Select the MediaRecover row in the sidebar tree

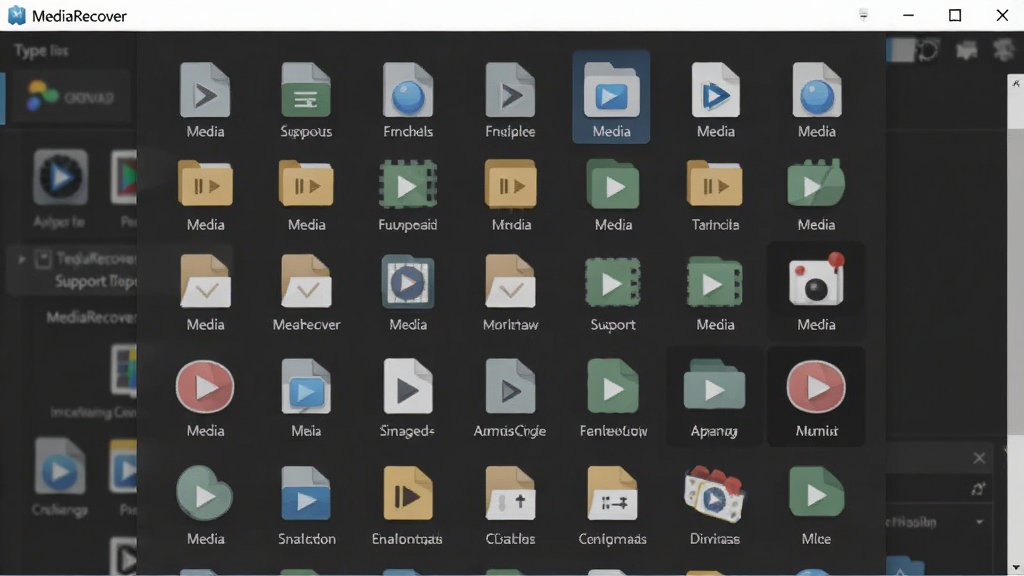point(91,317)
